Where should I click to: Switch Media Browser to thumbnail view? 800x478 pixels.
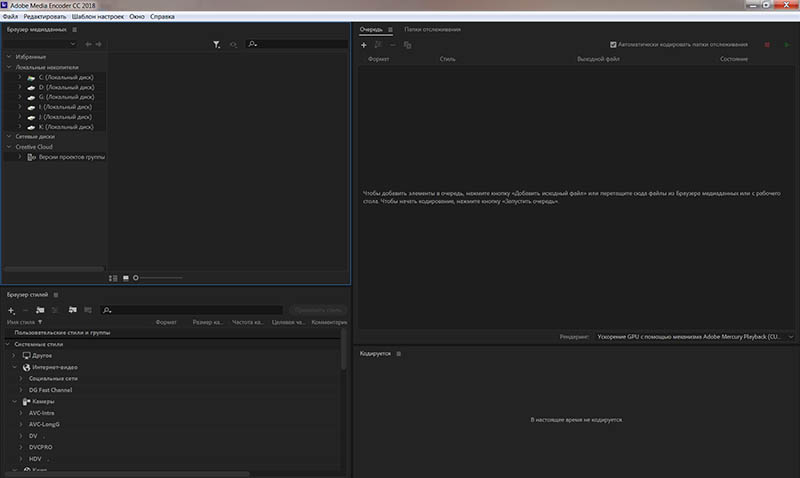(x=126, y=278)
